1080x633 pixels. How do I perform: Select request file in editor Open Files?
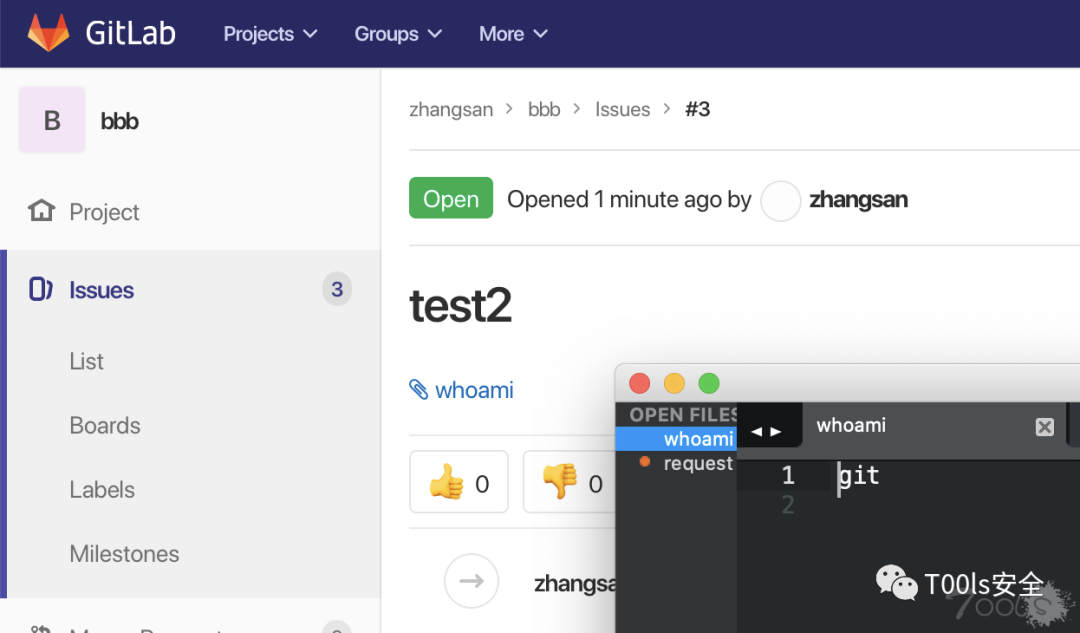tap(698, 463)
